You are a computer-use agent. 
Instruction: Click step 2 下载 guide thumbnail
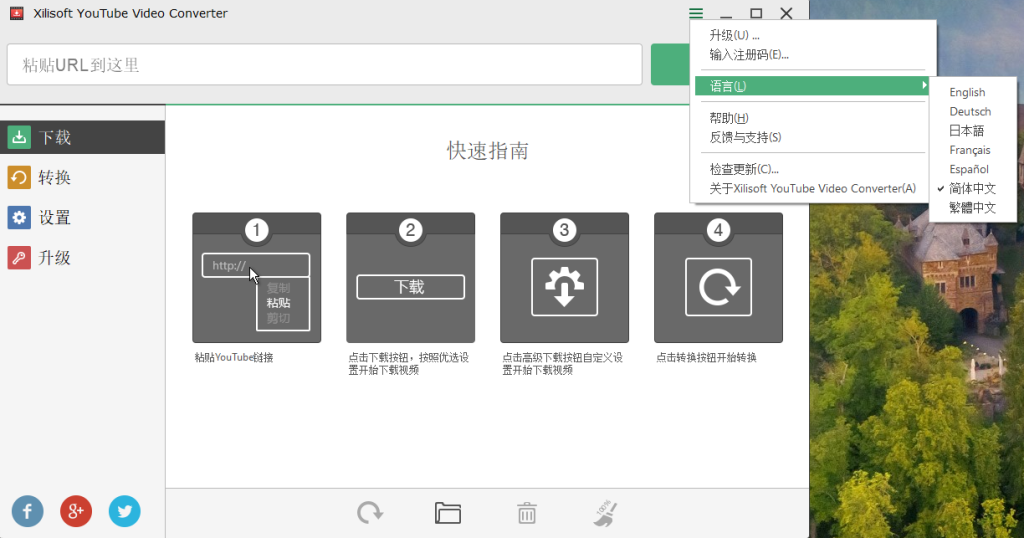click(x=410, y=278)
